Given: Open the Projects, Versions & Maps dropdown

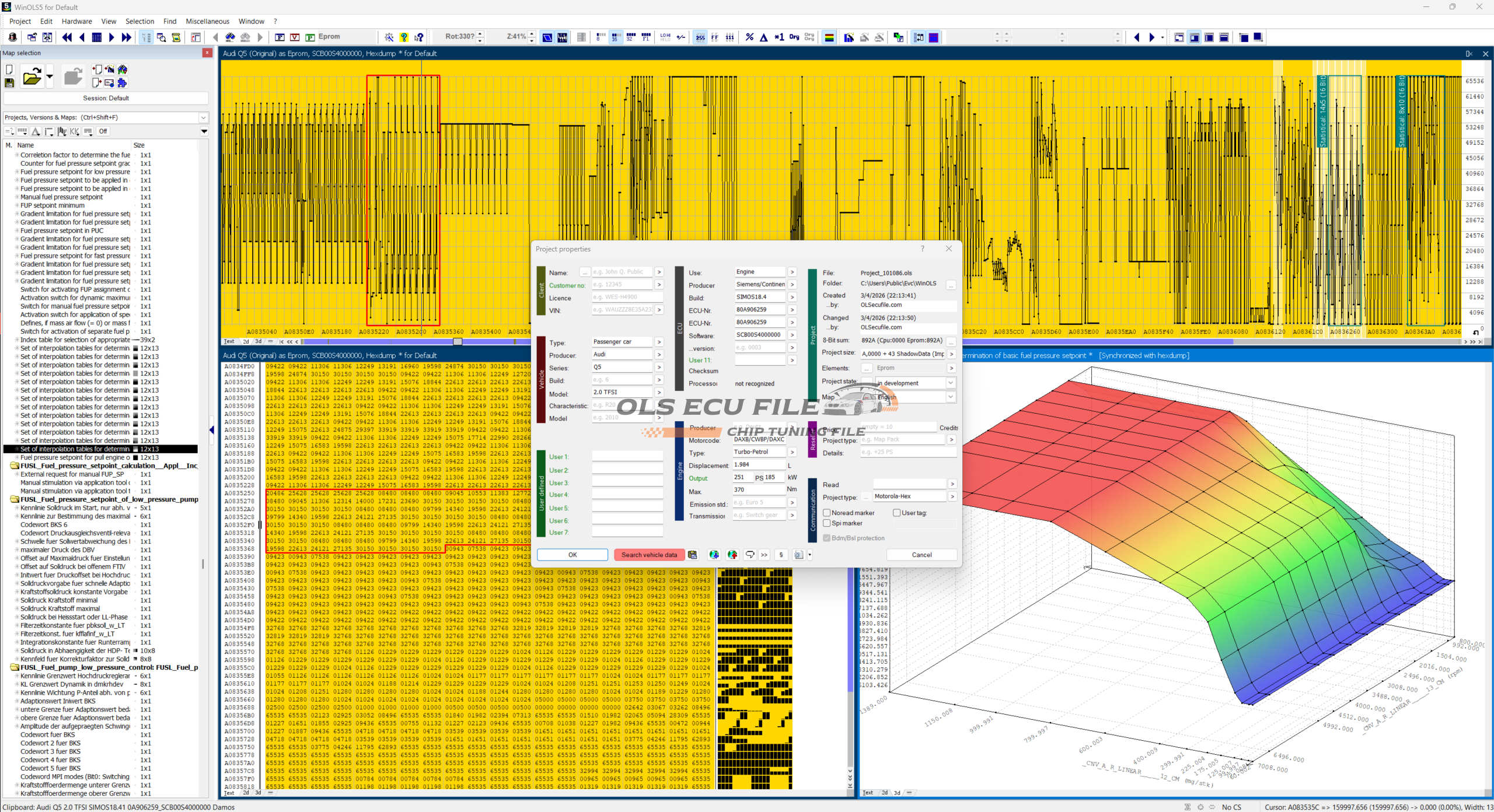Looking at the screenshot, I should tap(203, 117).
